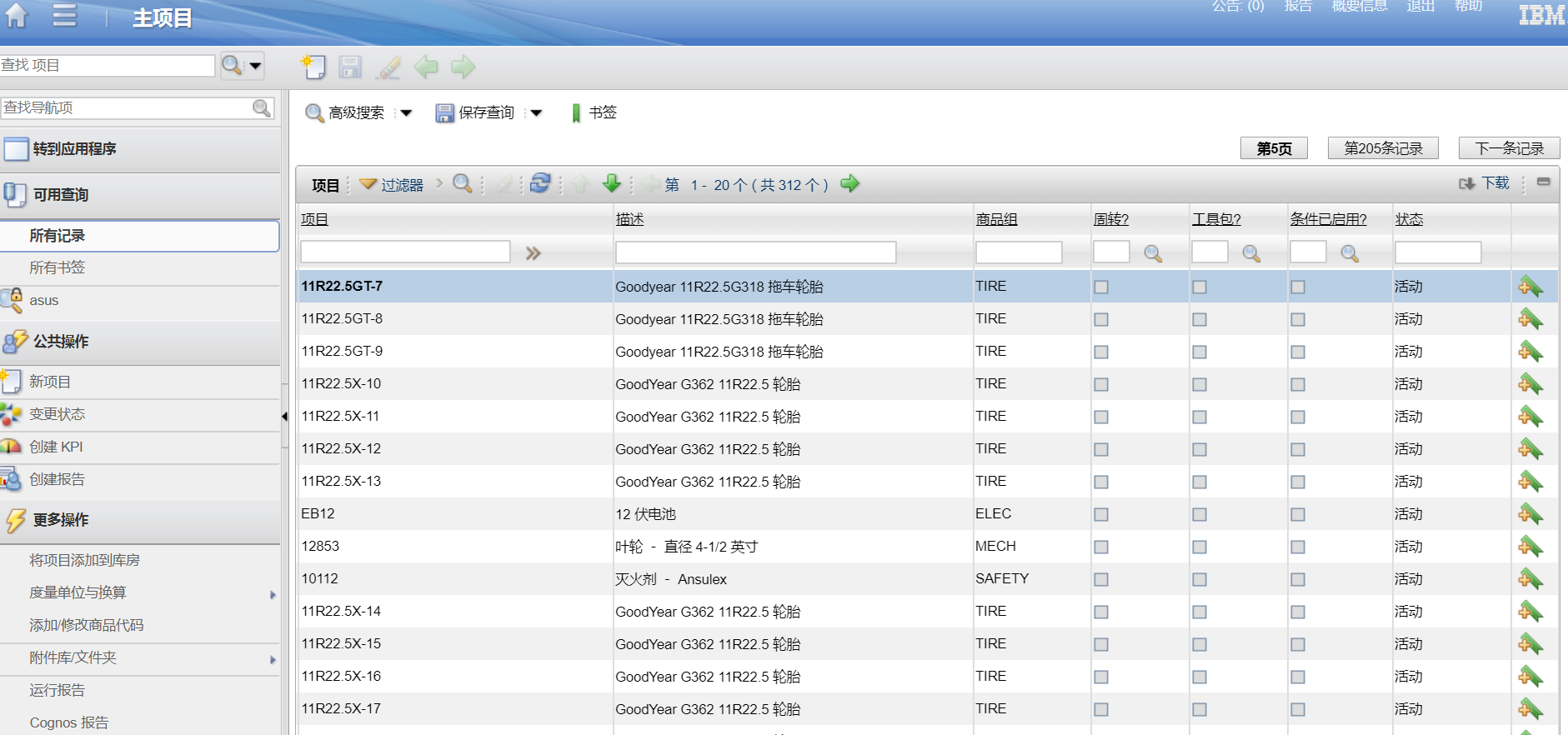Expand the 附件库/文件夹 submenu
Screen dimensions: 1568x735
click(x=273, y=659)
